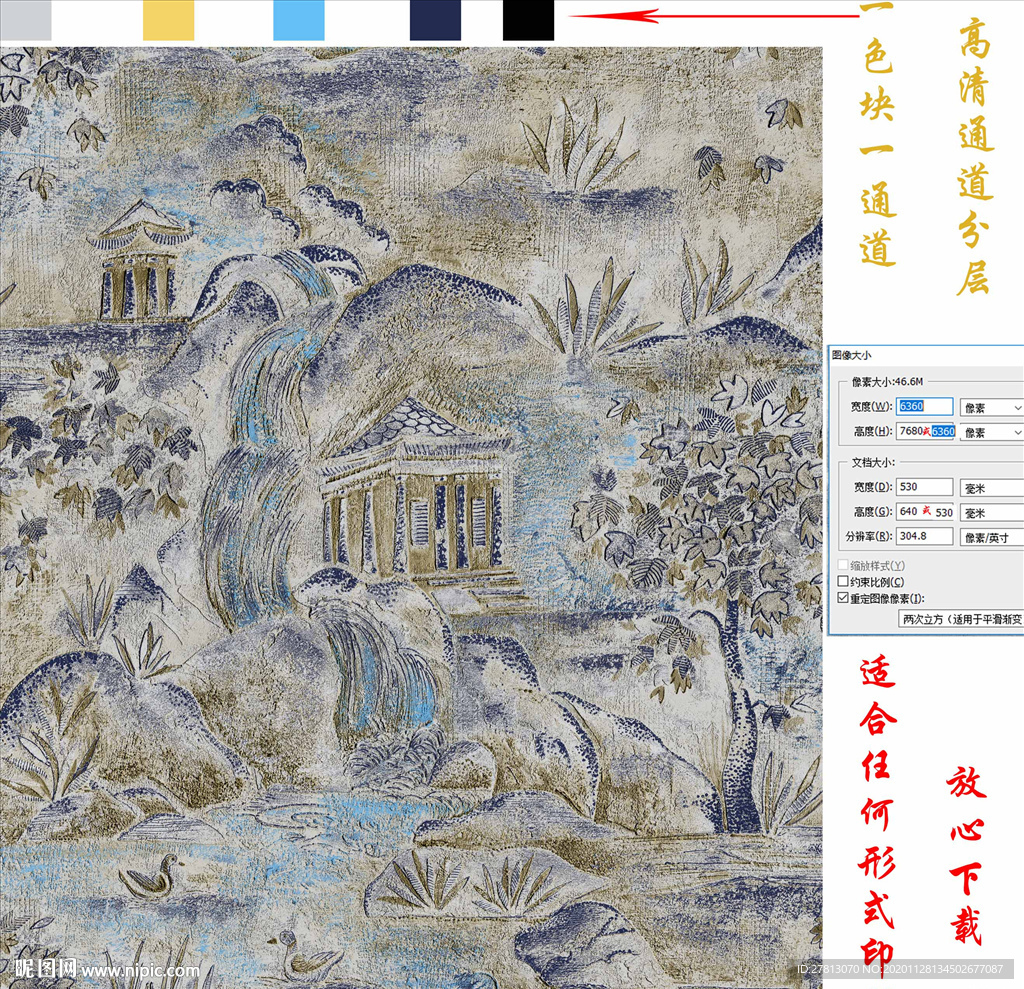Open the 两次立方 resampling method dropdown
This screenshot has height=989, width=1024.
[x=961, y=619]
